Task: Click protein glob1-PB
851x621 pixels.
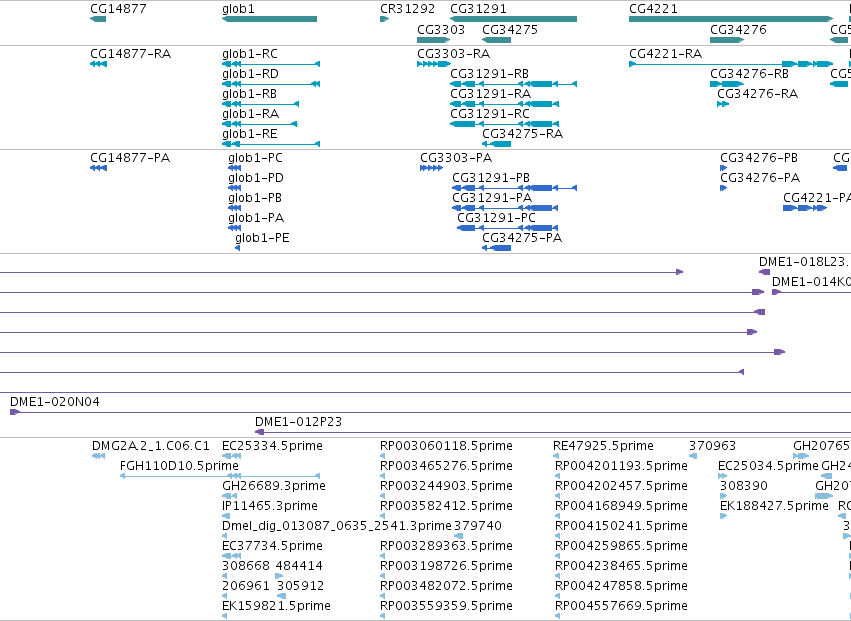Action: point(234,208)
